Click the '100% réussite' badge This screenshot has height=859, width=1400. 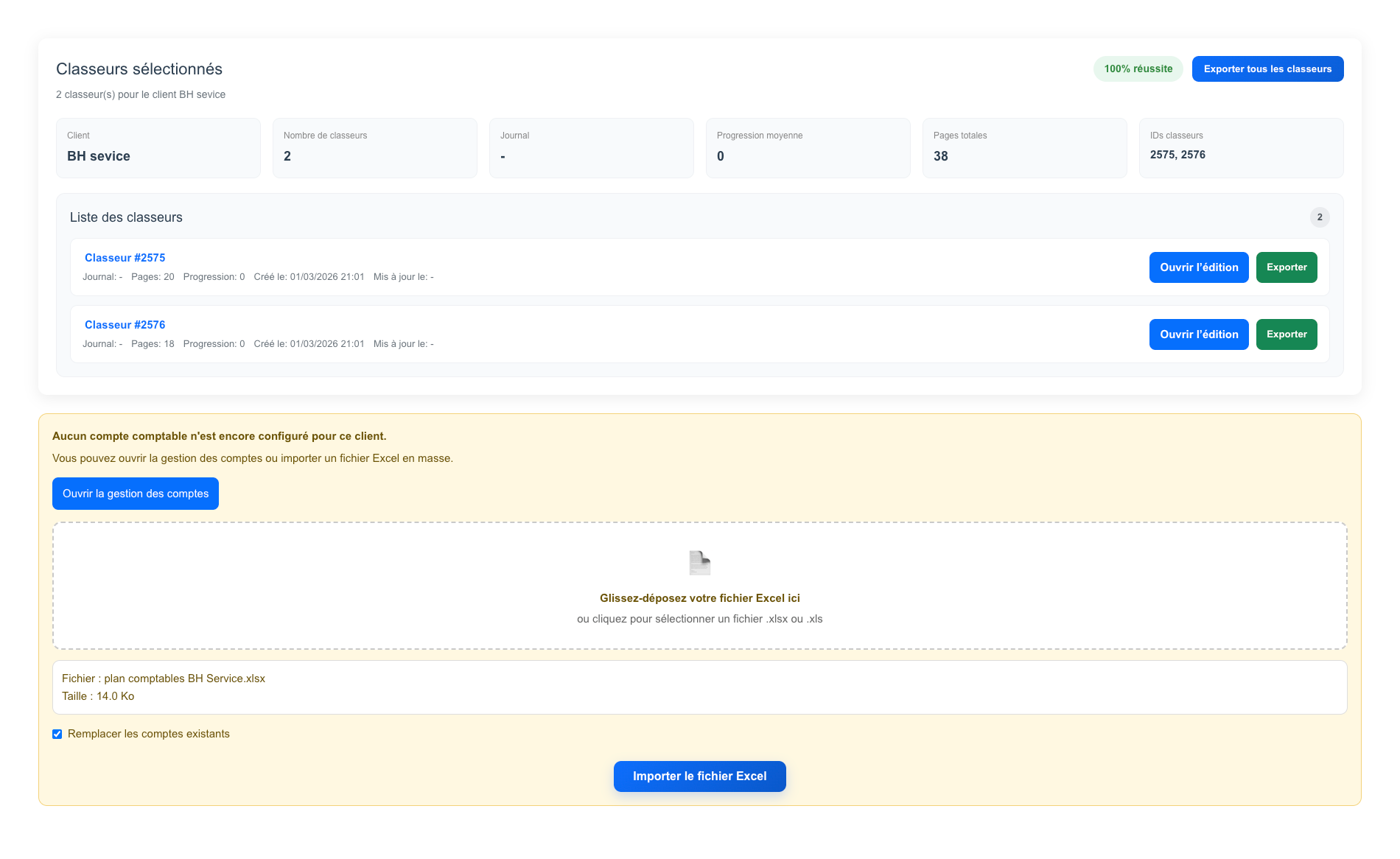1138,69
